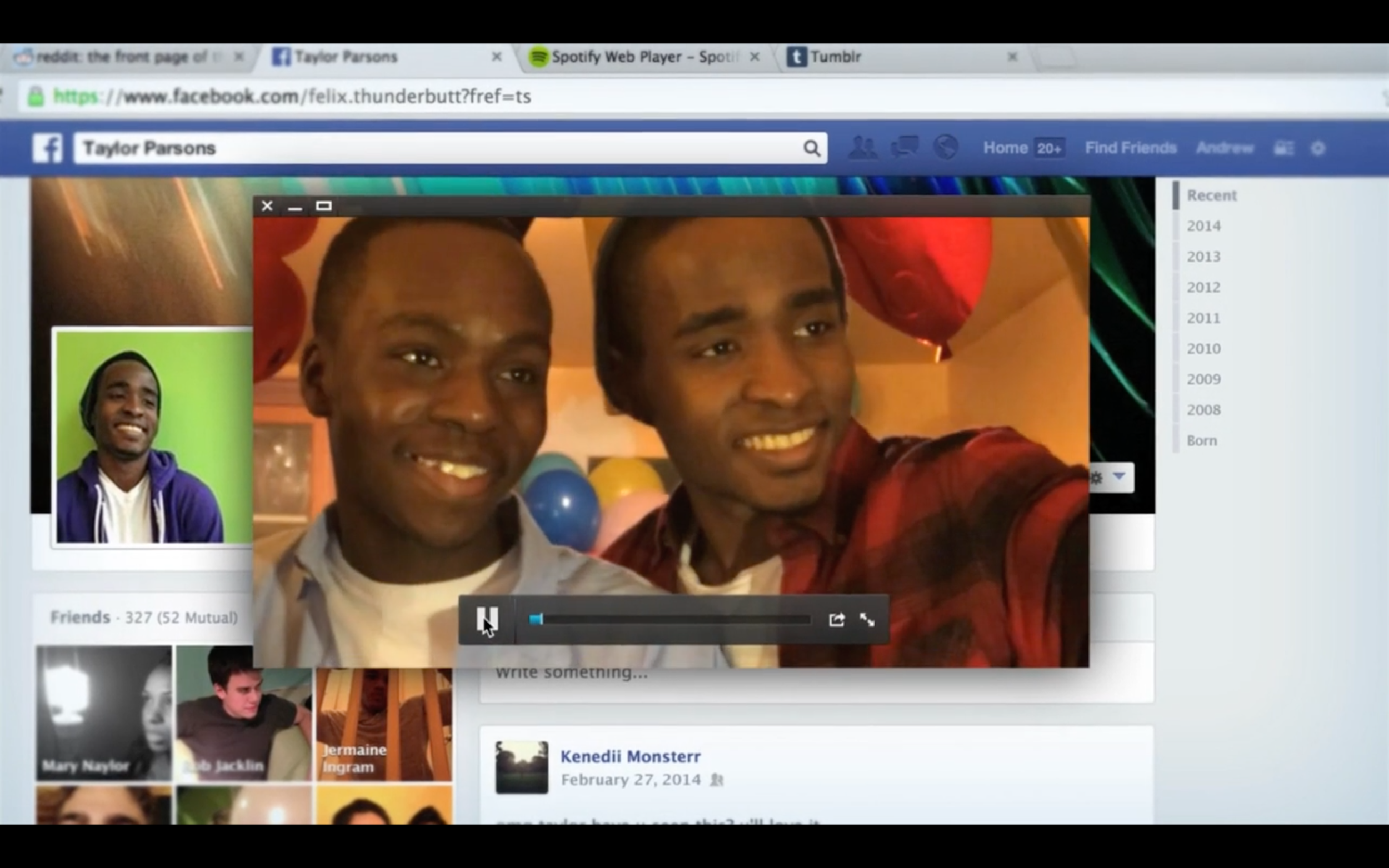Open Kenedii Monsterr's profile link
The width and height of the screenshot is (1389, 868).
coord(630,756)
